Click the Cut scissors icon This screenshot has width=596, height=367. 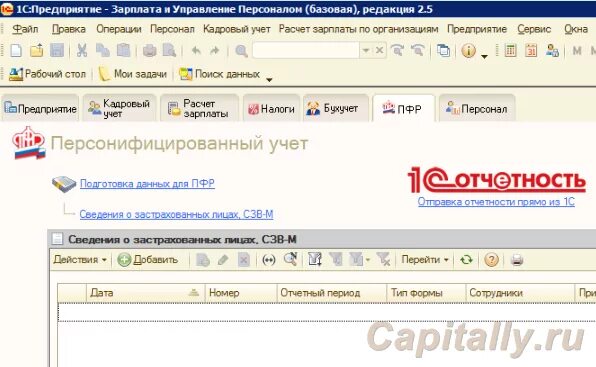[x=82, y=50]
